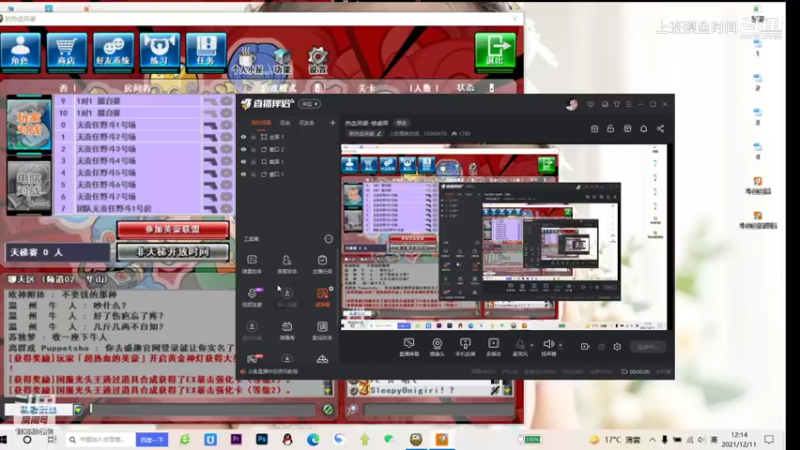Toggle visibility of 截屏 1 source

243,162
